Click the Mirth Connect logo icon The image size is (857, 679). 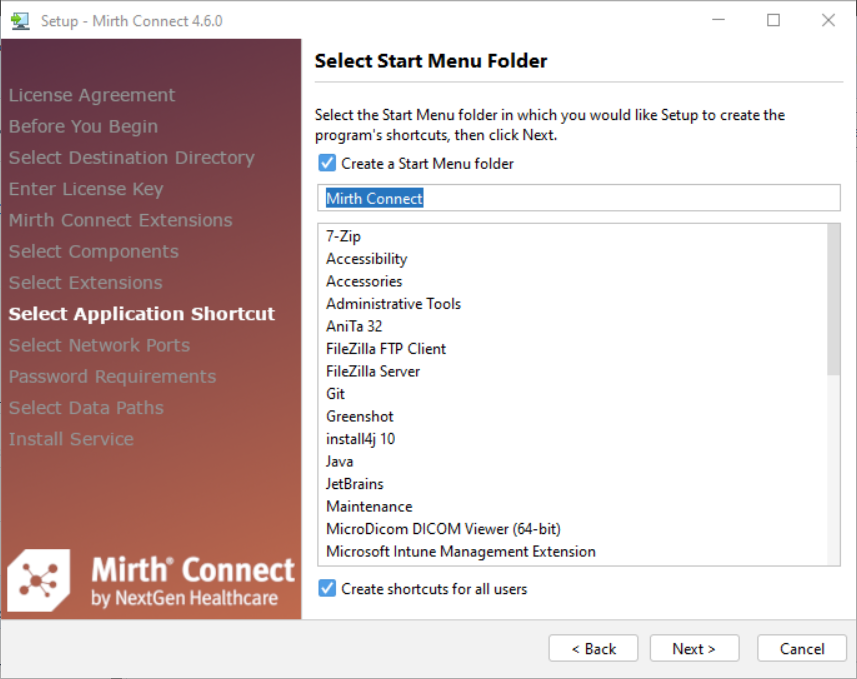(39, 579)
